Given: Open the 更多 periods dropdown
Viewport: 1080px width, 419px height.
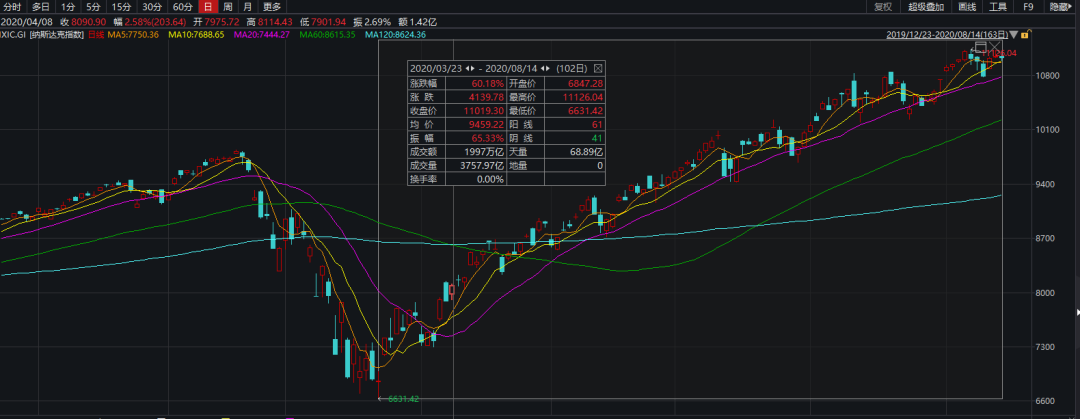Looking at the screenshot, I should point(272,7).
